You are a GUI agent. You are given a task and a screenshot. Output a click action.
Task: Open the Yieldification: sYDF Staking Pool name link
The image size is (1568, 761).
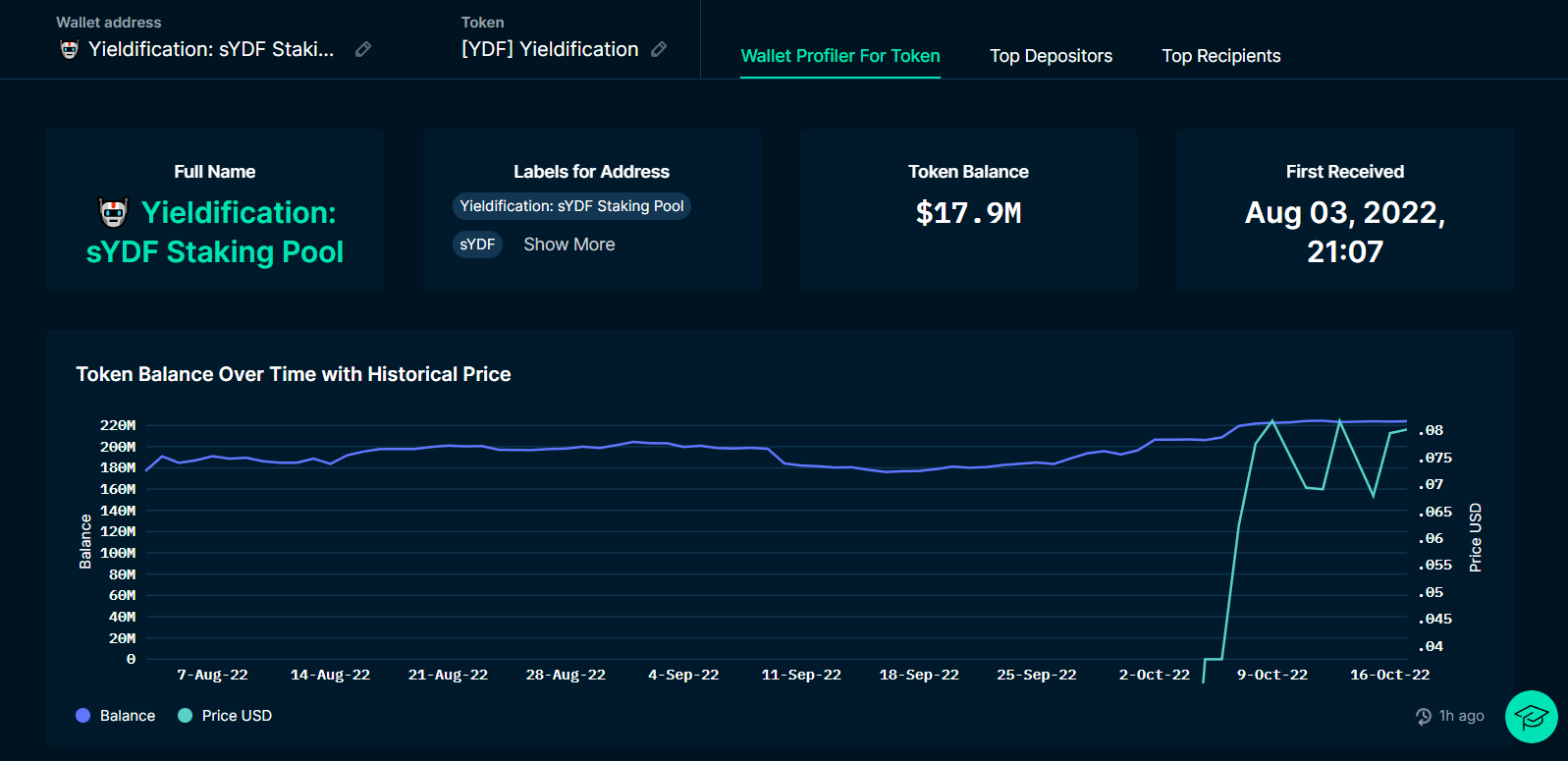point(215,232)
